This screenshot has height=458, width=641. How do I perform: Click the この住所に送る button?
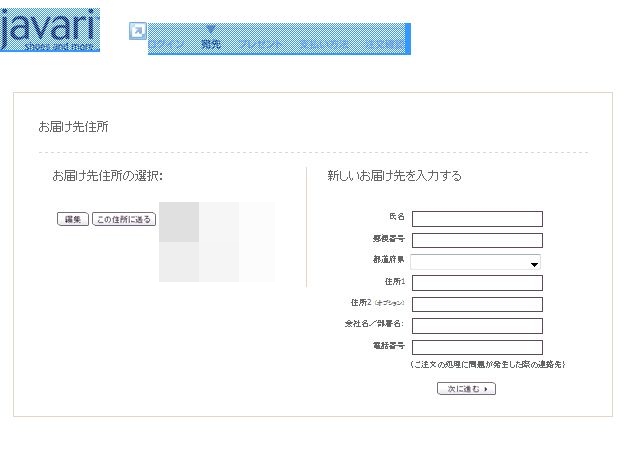pos(124,219)
